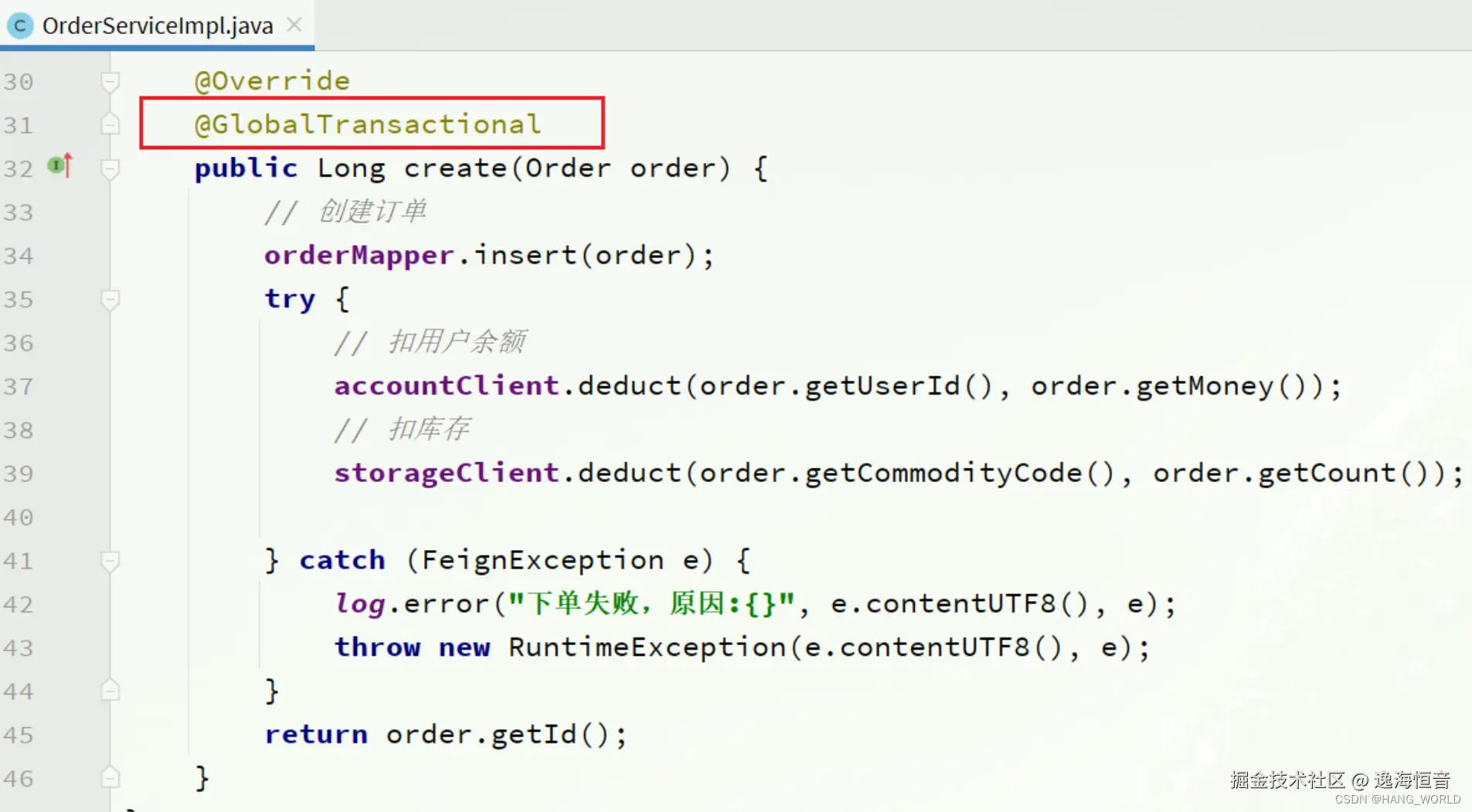Click the 'catch' keyword
Viewport: 1472px width, 812px height.
342,560
